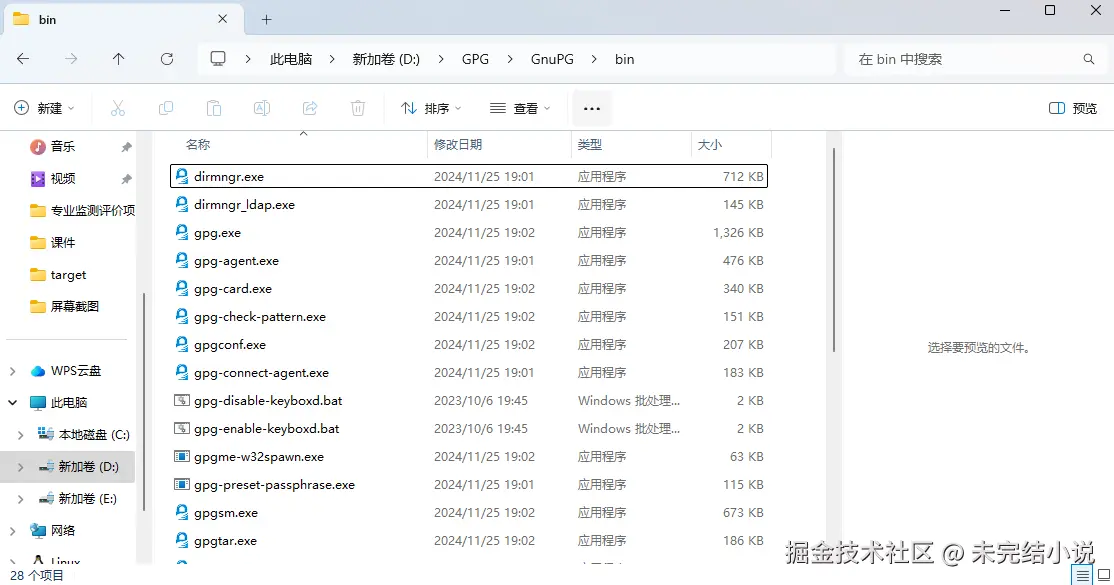The height and width of the screenshot is (585, 1114).
Task: Click the Paste clipboard icon
Action: point(214,108)
